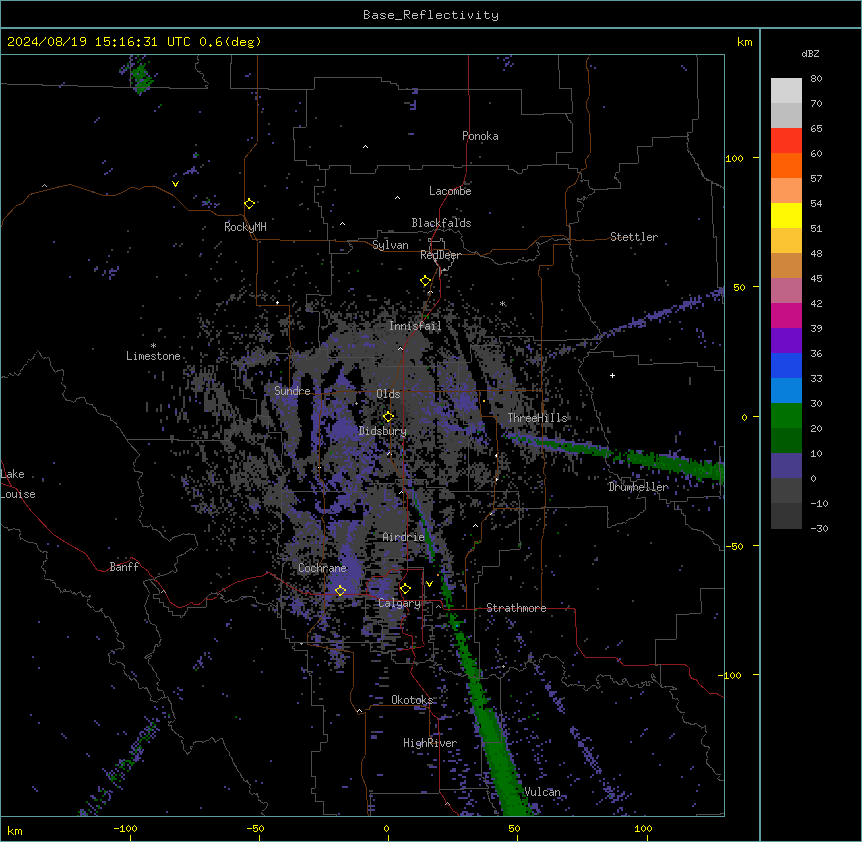The width and height of the screenshot is (862, 842).
Task: Click the Base_Reflectivity title text
Action: click(431, 15)
